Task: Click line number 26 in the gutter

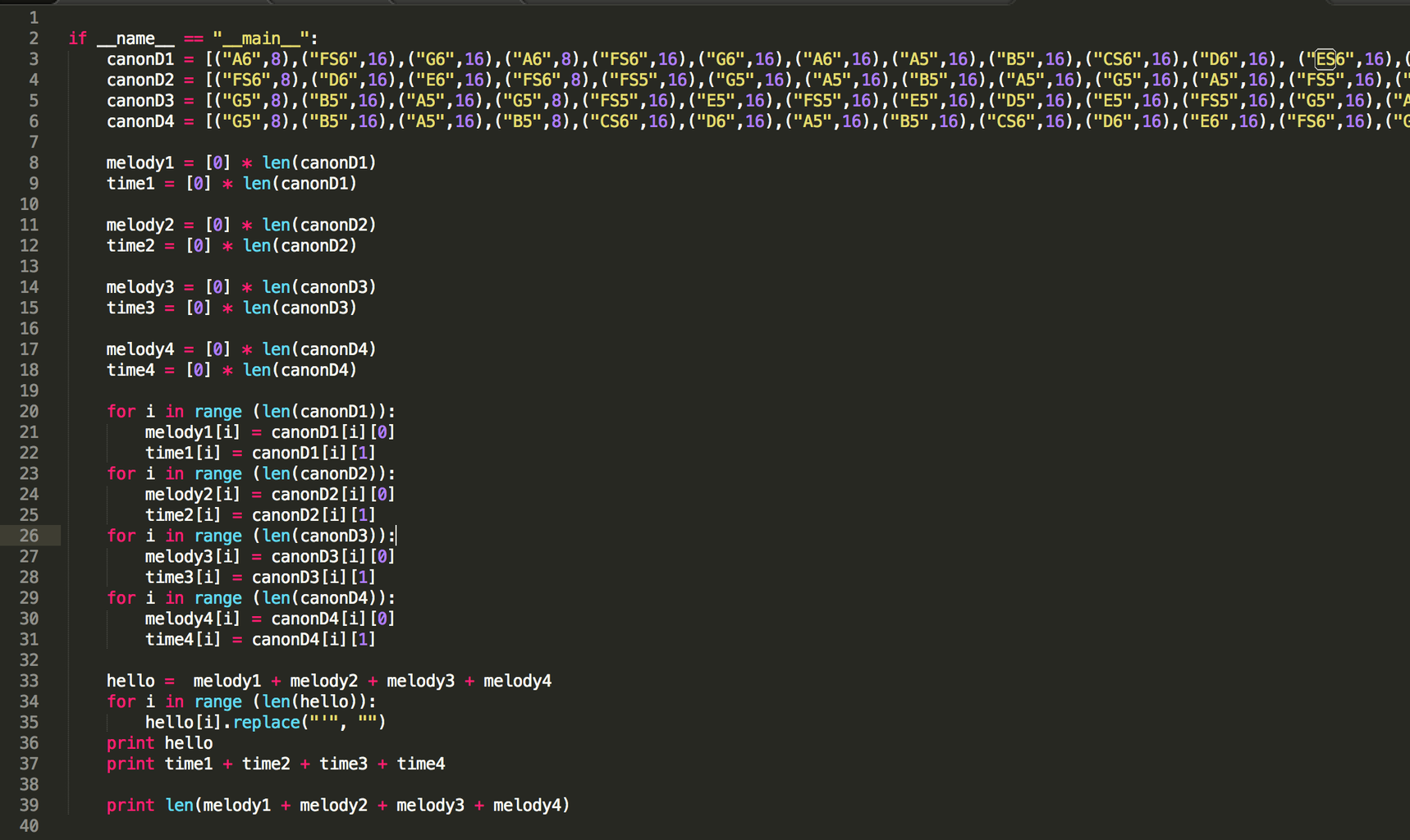Action: click(x=29, y=536)
